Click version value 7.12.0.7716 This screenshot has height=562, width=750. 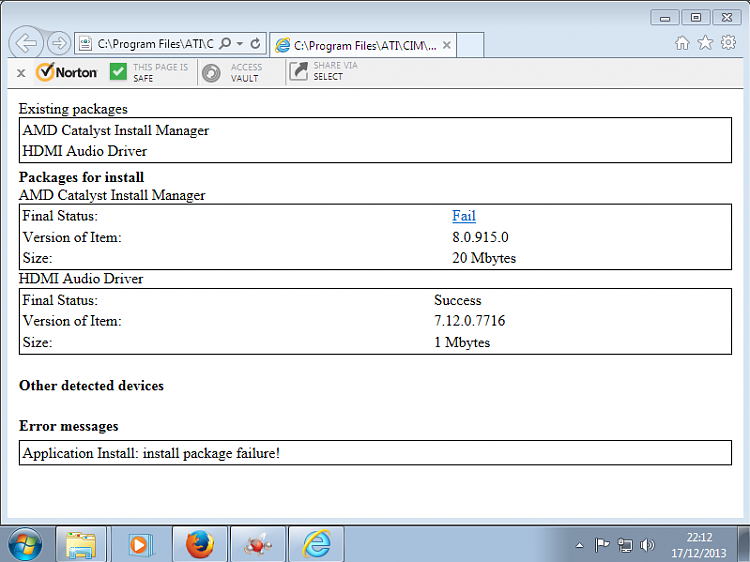click(469, 321)
